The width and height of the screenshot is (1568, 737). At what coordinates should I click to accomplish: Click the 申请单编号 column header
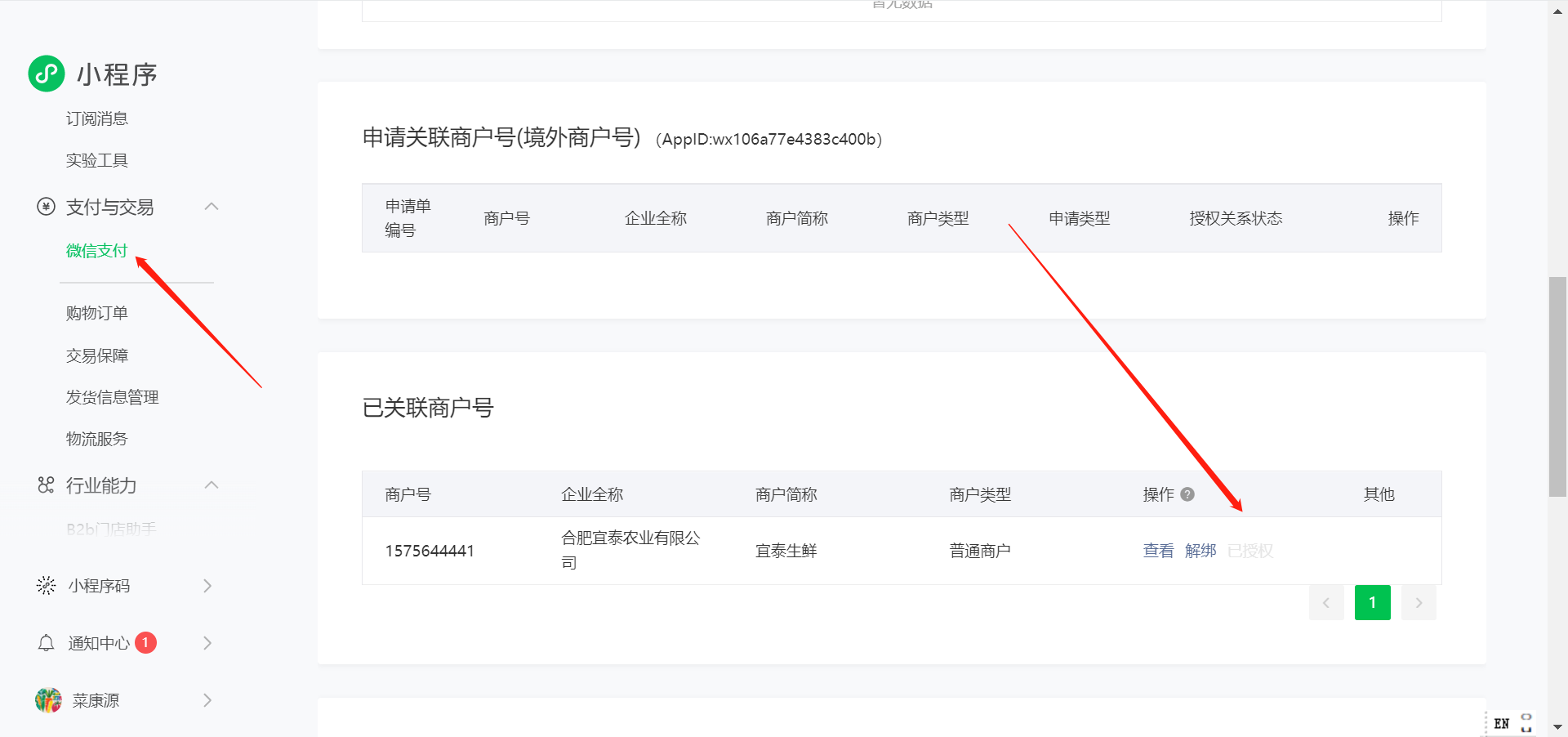[x=408, y=218]
